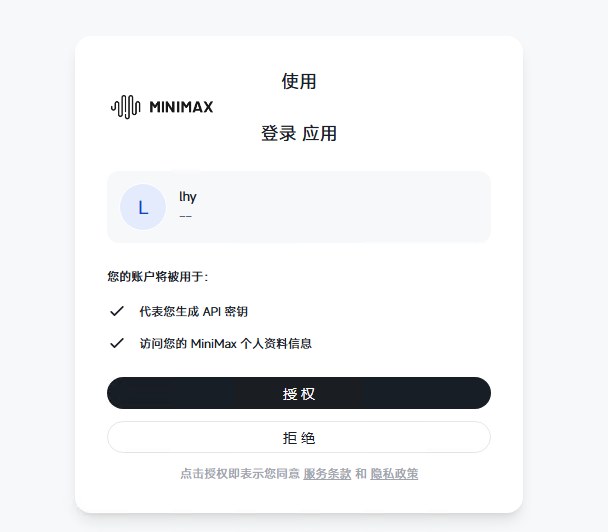Click the checkmark beside MiniMax 个人资料信息

[117, 343]
